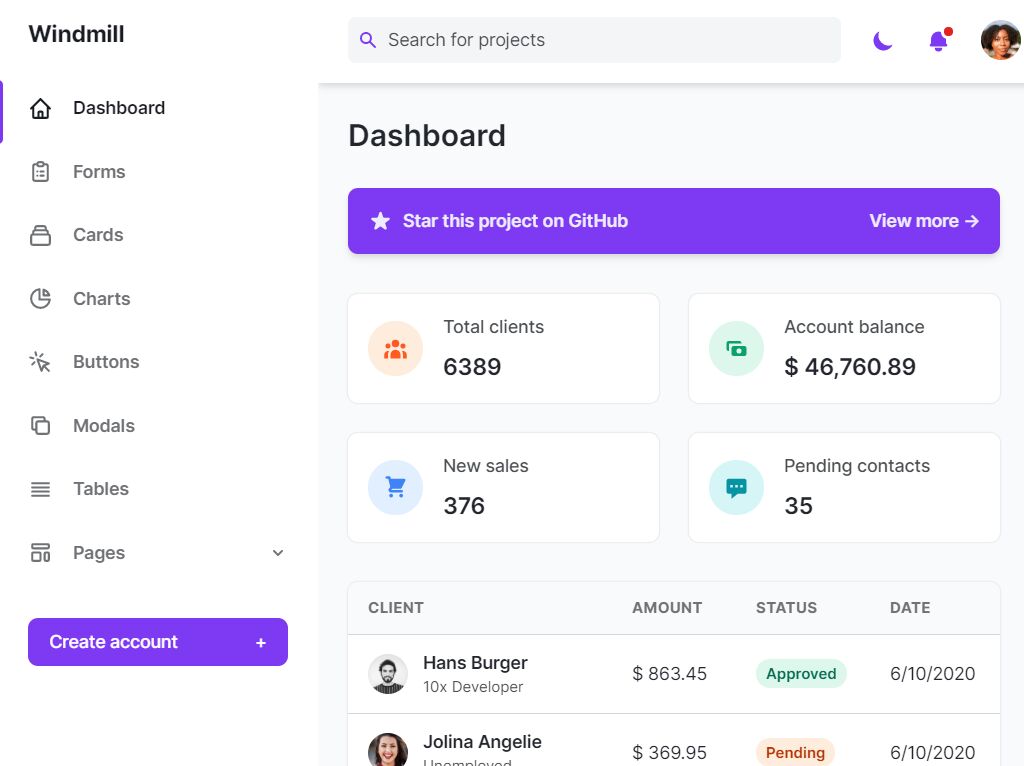The image size is (1024, 766).
Task: Click the Pending contacts chat bubble icon
Action: point(736,487)
